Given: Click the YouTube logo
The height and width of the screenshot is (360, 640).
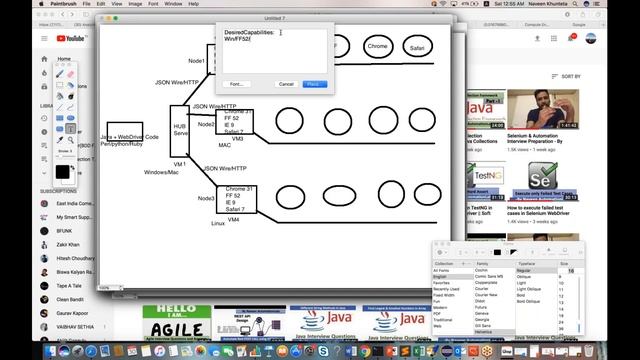Looking at the screenshot, I should pos(71,38).
